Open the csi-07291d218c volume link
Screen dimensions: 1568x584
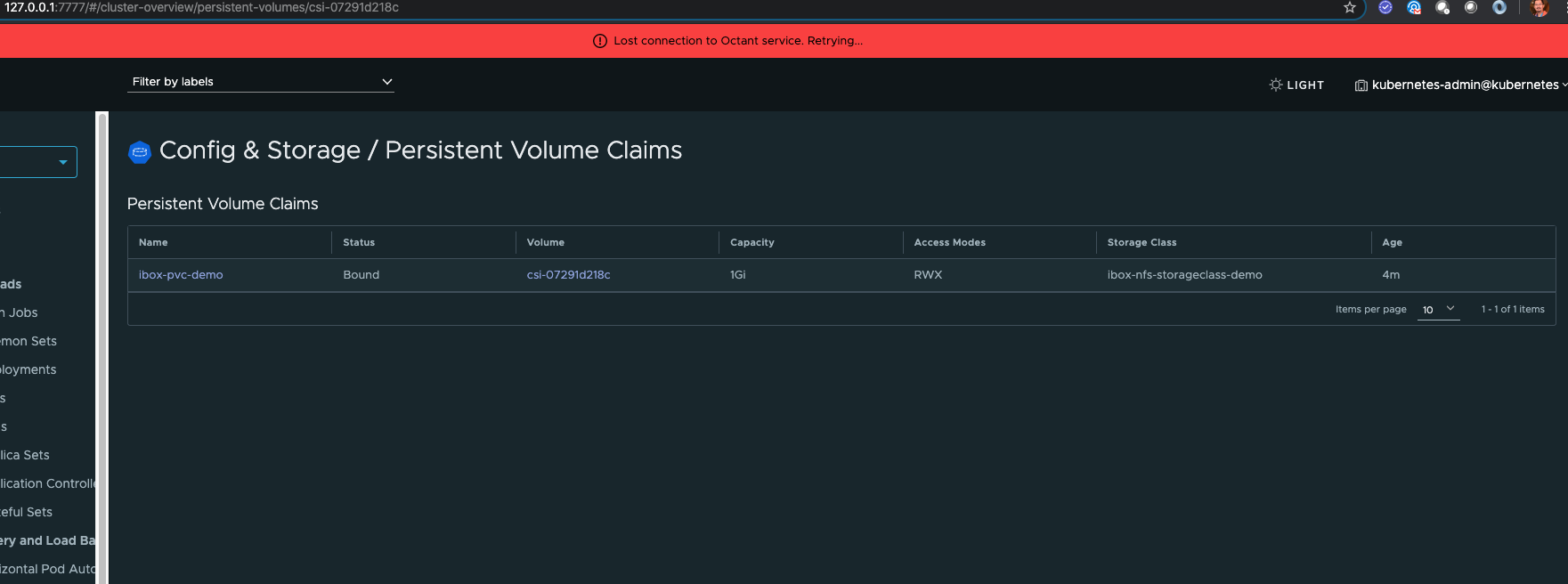[568, 275]
